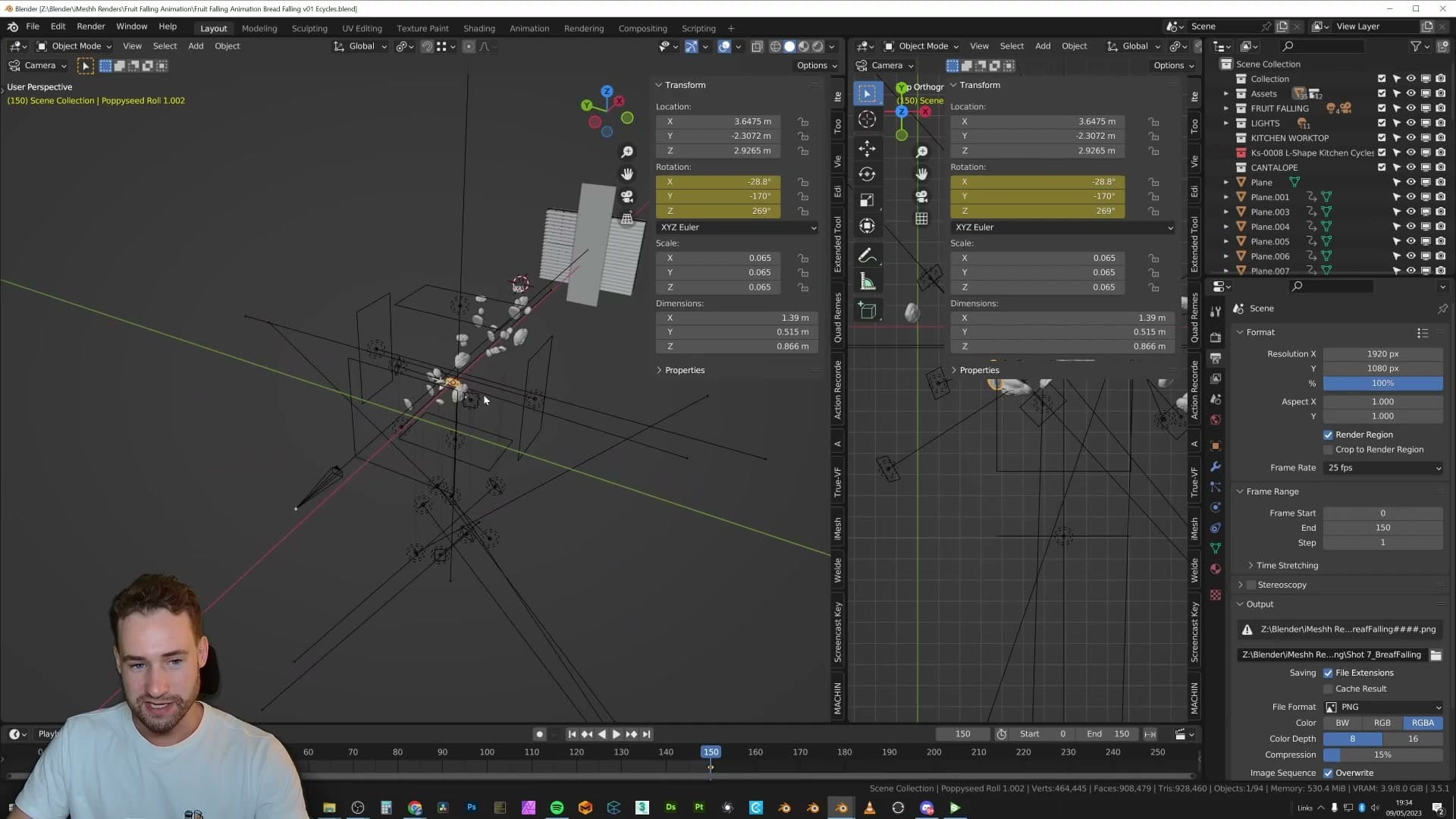Select the Cursor tool in right viewport toolbar

tap(867, 119)
